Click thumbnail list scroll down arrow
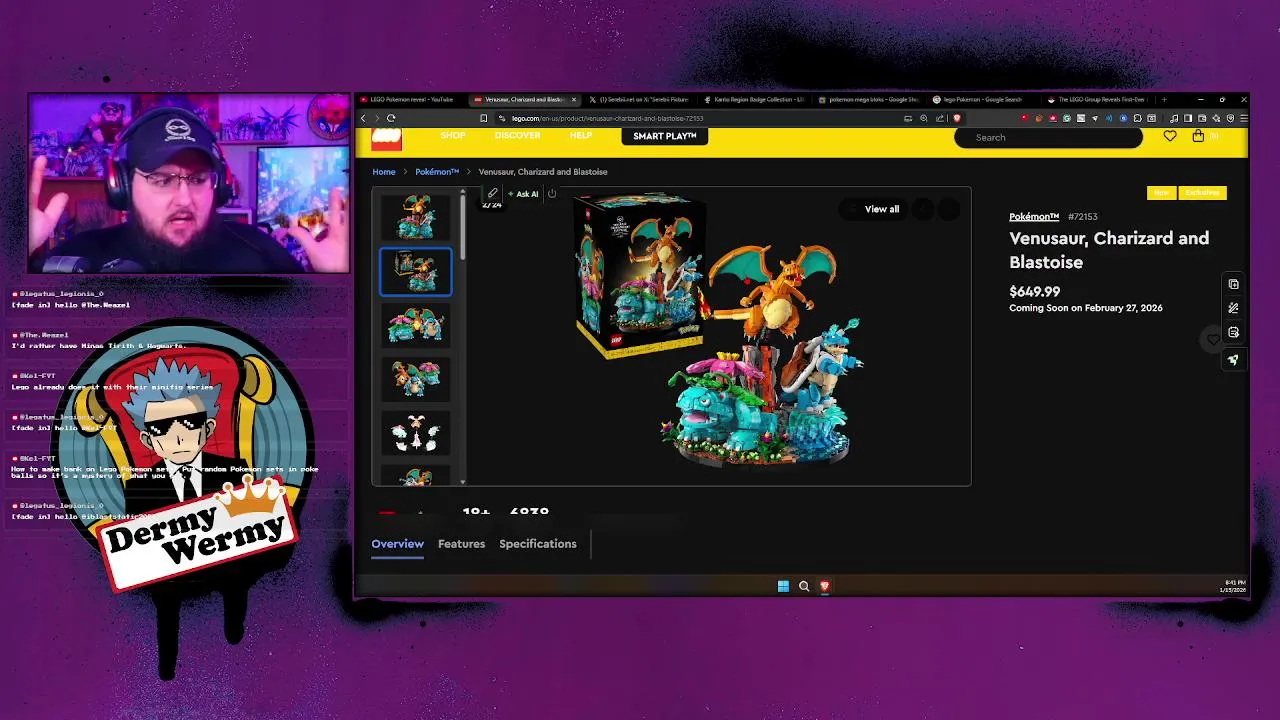 coord(462,482)
